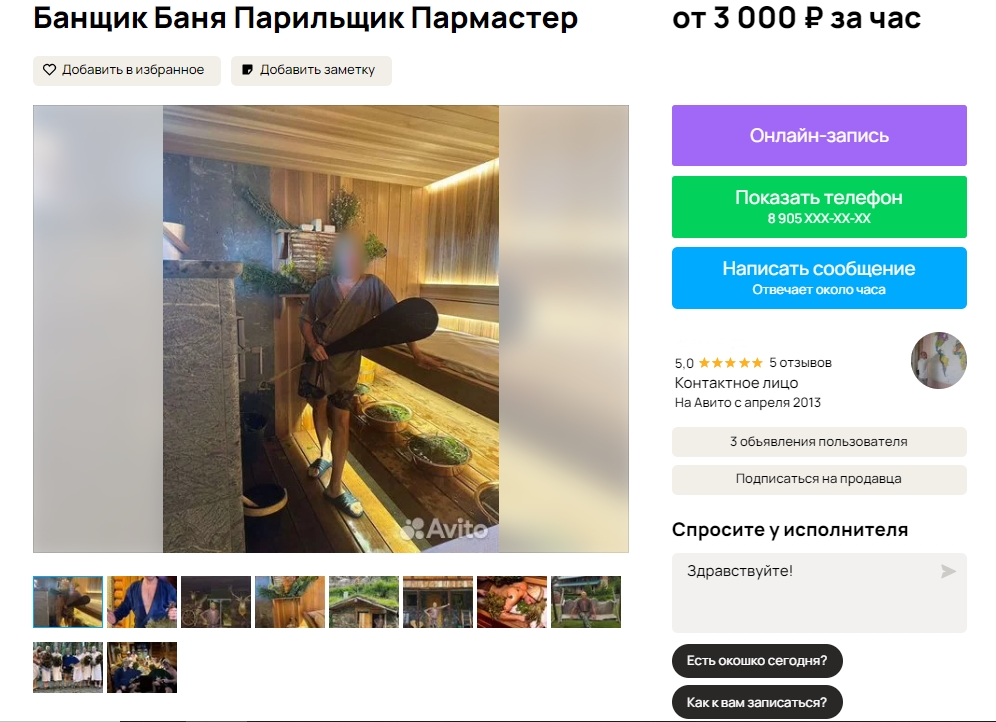
Task: Open the group photo thumbnail
Action: tap(68, 667)
